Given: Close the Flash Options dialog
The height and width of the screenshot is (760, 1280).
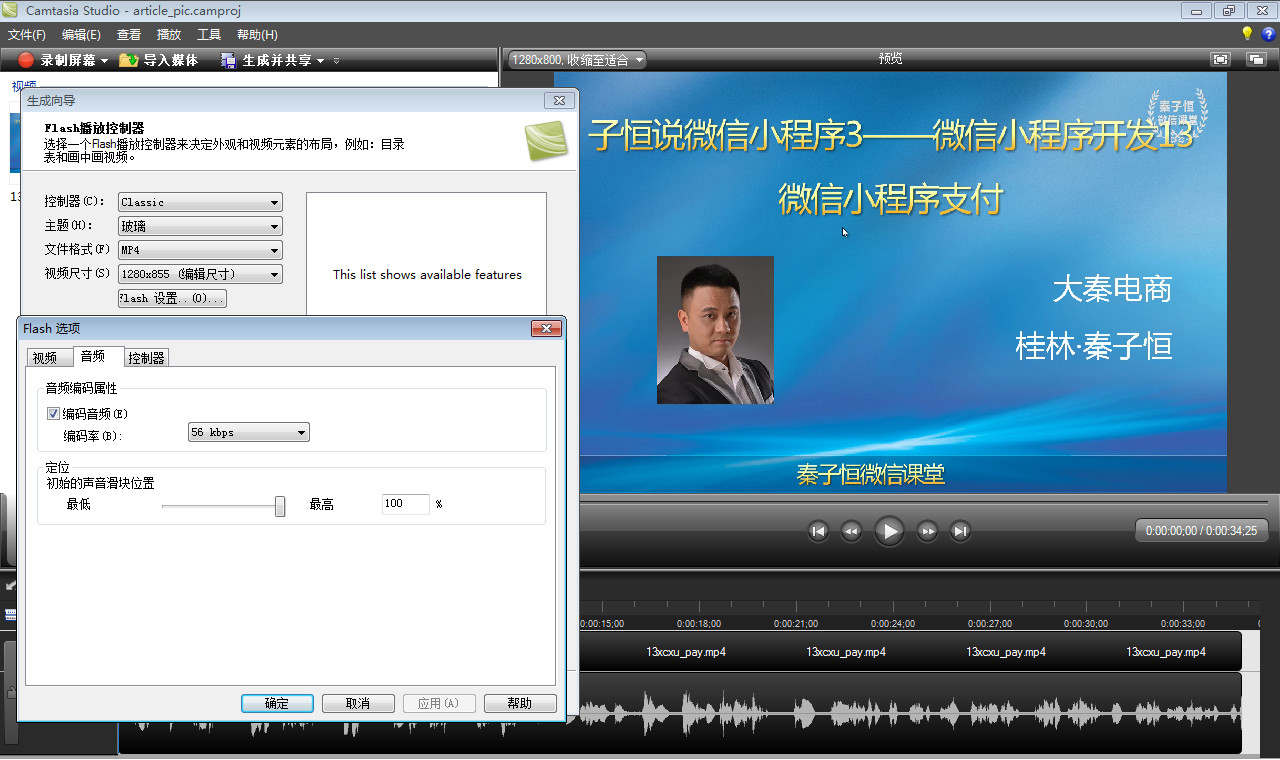Looking at the screenshot, I should (545, 328).
